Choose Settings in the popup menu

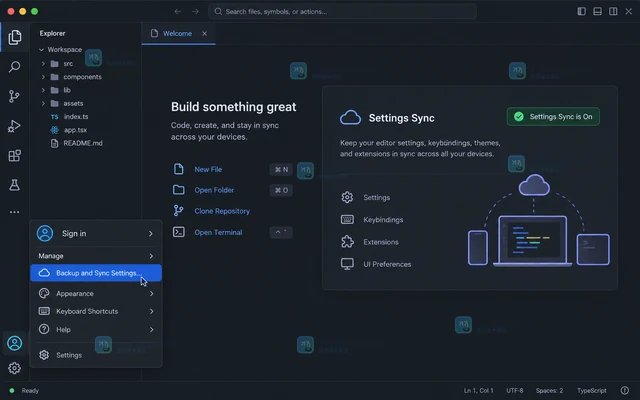pos(96,355)
